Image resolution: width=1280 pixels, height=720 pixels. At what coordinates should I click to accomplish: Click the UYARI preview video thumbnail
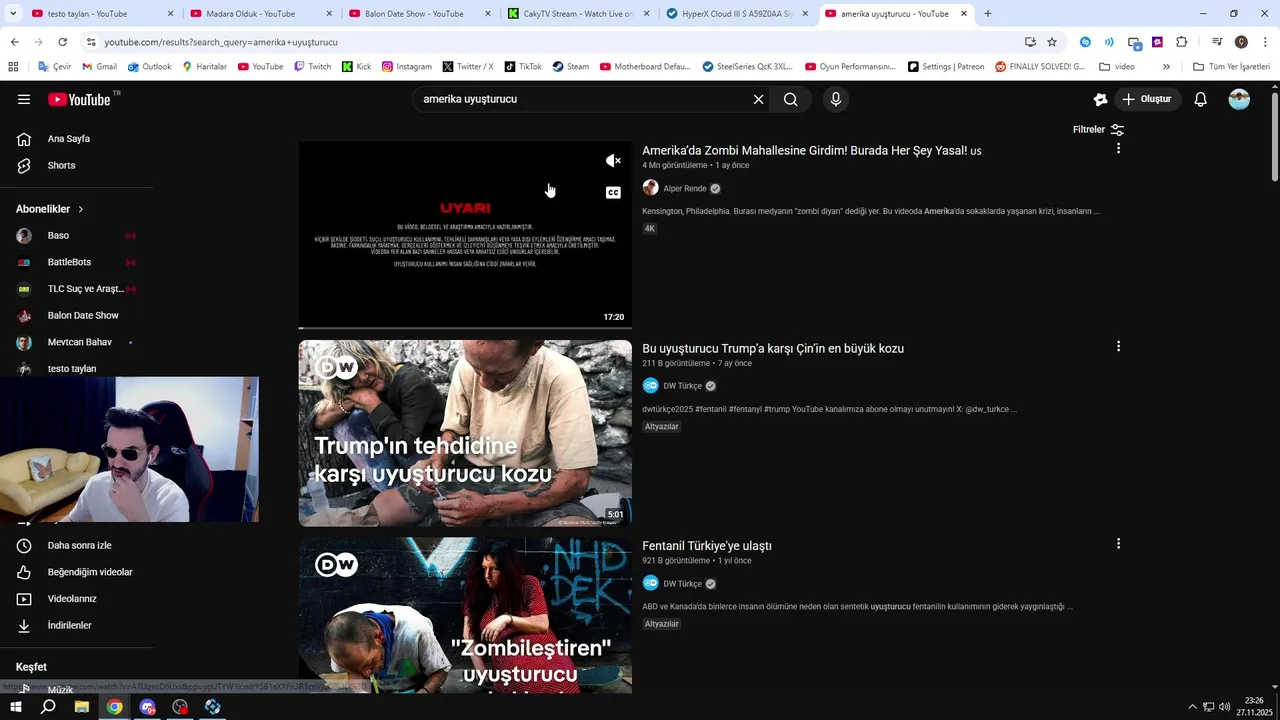point(465,235)
